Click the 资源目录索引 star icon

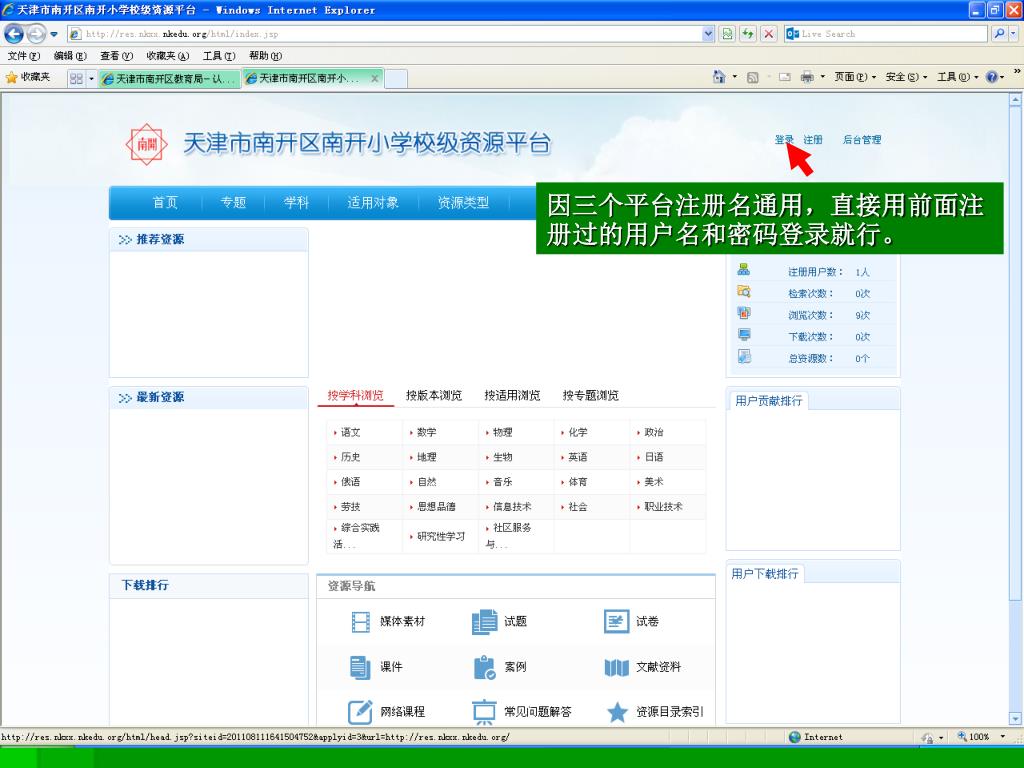(x=617, y=712)
